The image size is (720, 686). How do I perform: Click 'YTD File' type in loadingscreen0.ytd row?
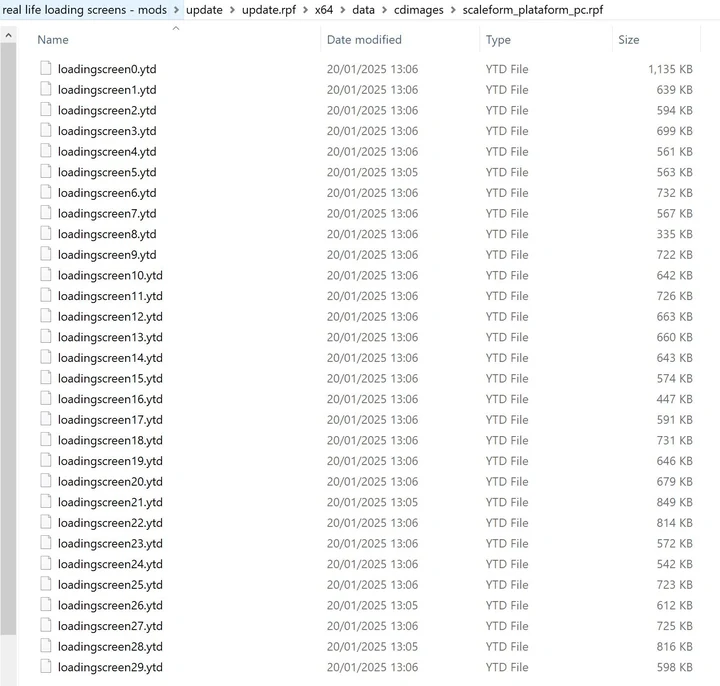pyautogui.click(x=507, y=69)
